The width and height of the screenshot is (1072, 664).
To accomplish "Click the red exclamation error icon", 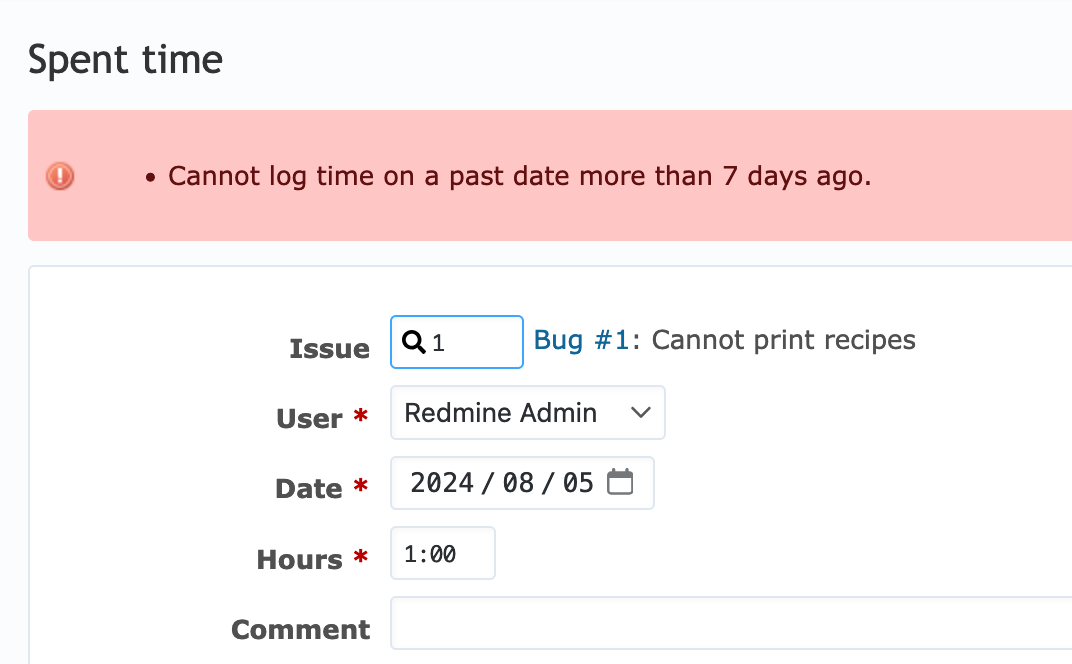I will point(60,176).
